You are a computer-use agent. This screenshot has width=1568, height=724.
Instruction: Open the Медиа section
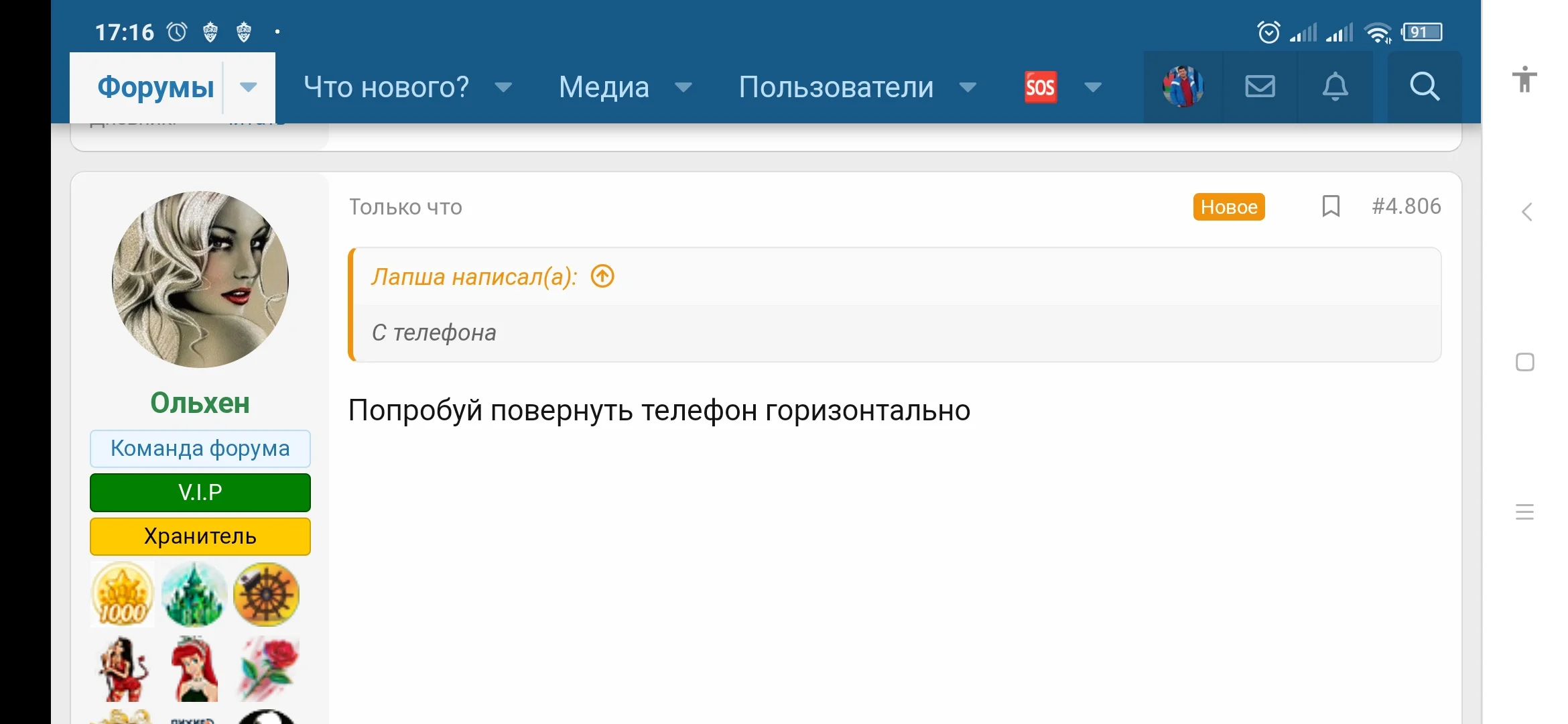pos(604,87)
